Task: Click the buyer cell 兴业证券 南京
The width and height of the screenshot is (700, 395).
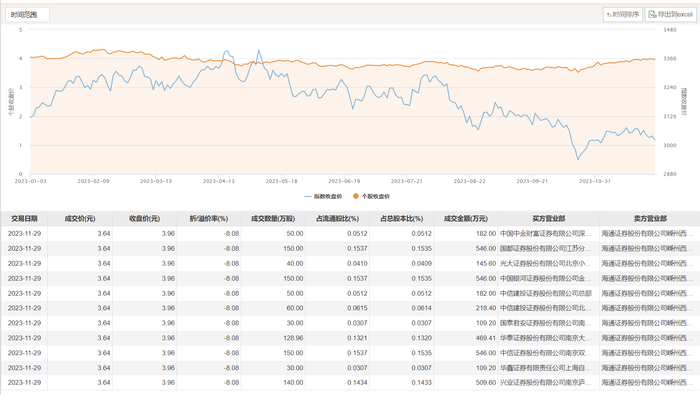Action: click(x=546, y=383)
